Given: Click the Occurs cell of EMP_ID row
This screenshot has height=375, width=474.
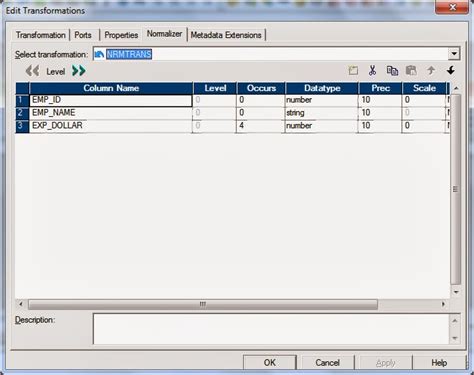Looking at the screenshot, I should (x=260, y=100).
